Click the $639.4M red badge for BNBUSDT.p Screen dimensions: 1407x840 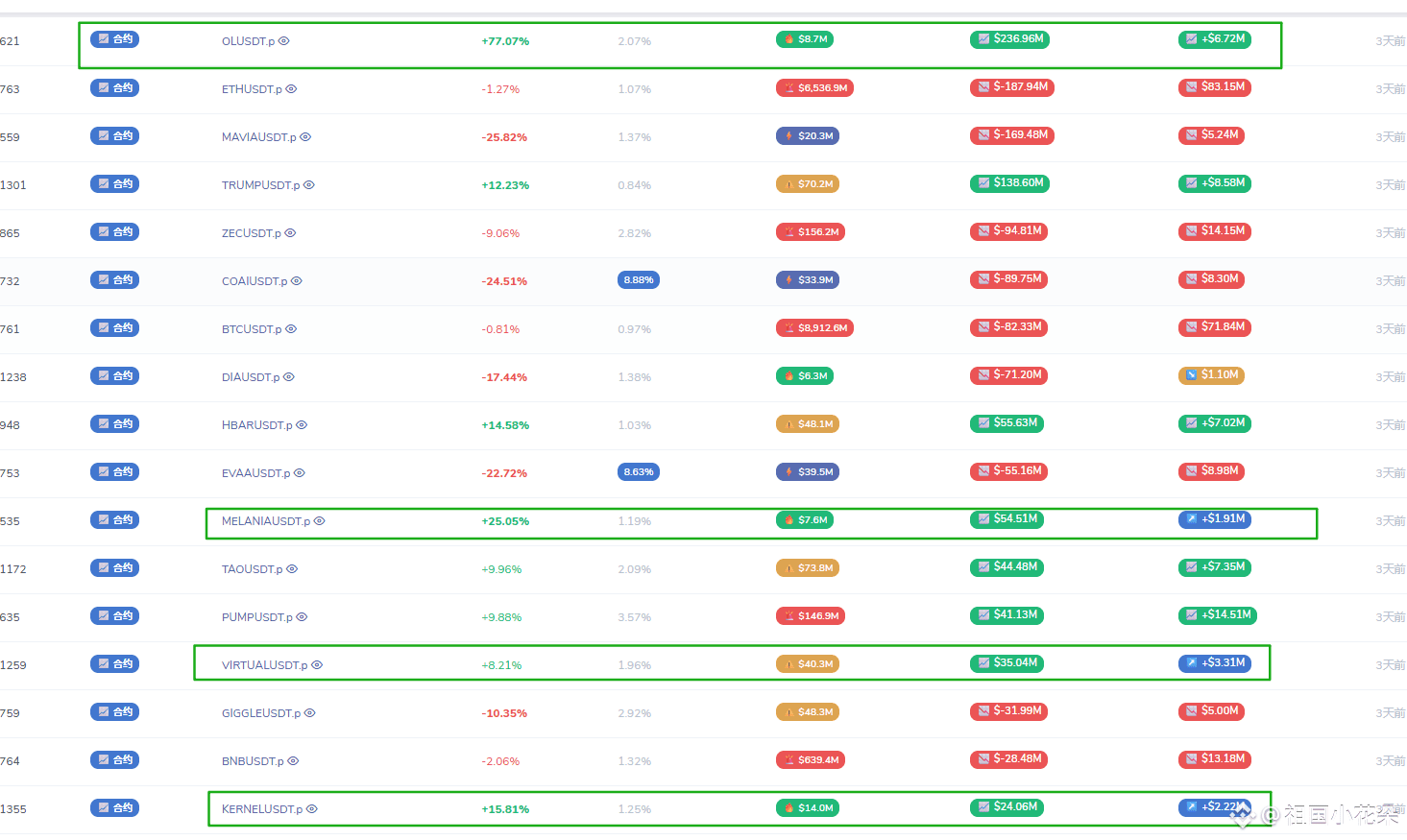[811, 759]
